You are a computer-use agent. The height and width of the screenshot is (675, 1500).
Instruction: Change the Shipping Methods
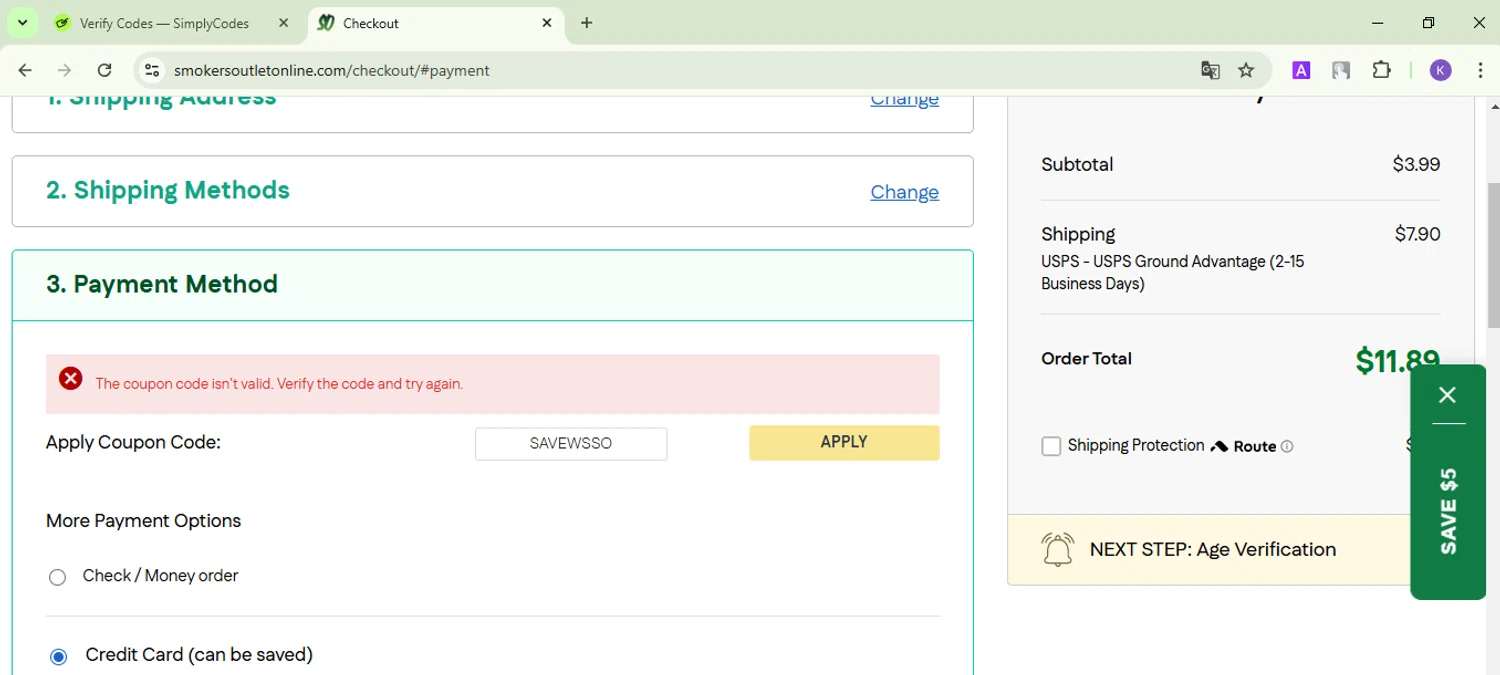[x=904, y=192]
